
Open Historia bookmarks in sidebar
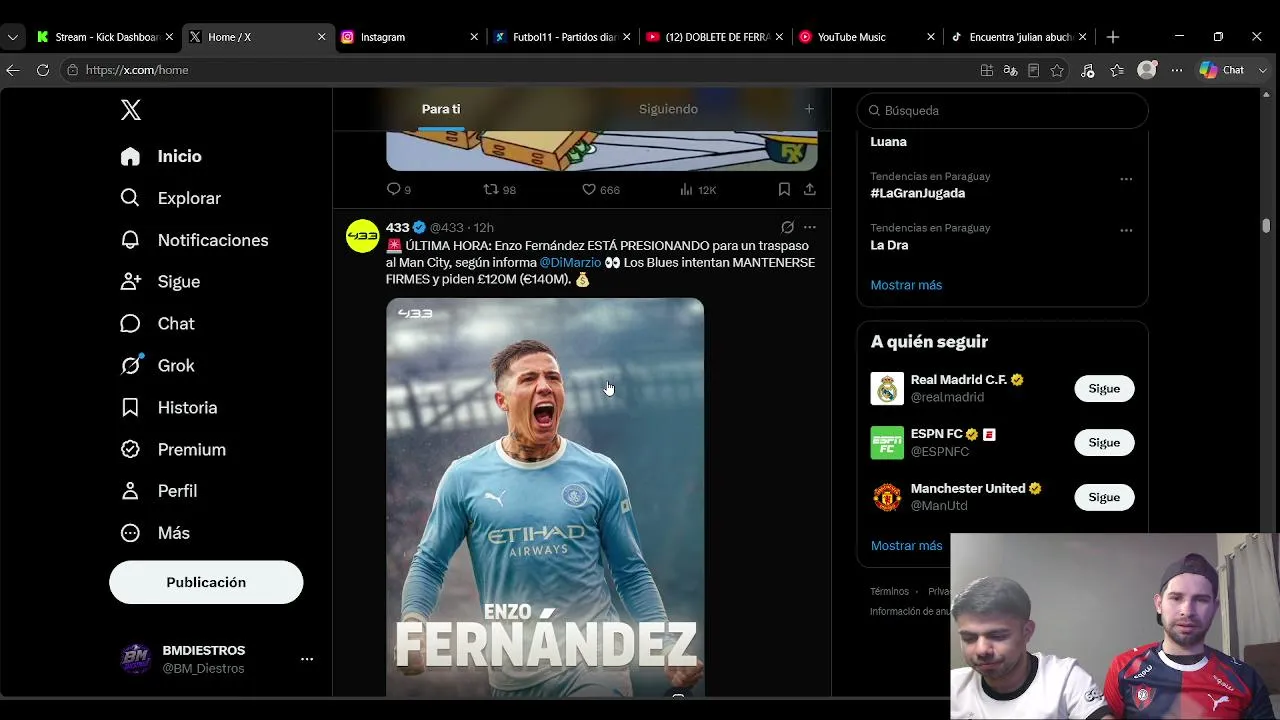point(168,408)
